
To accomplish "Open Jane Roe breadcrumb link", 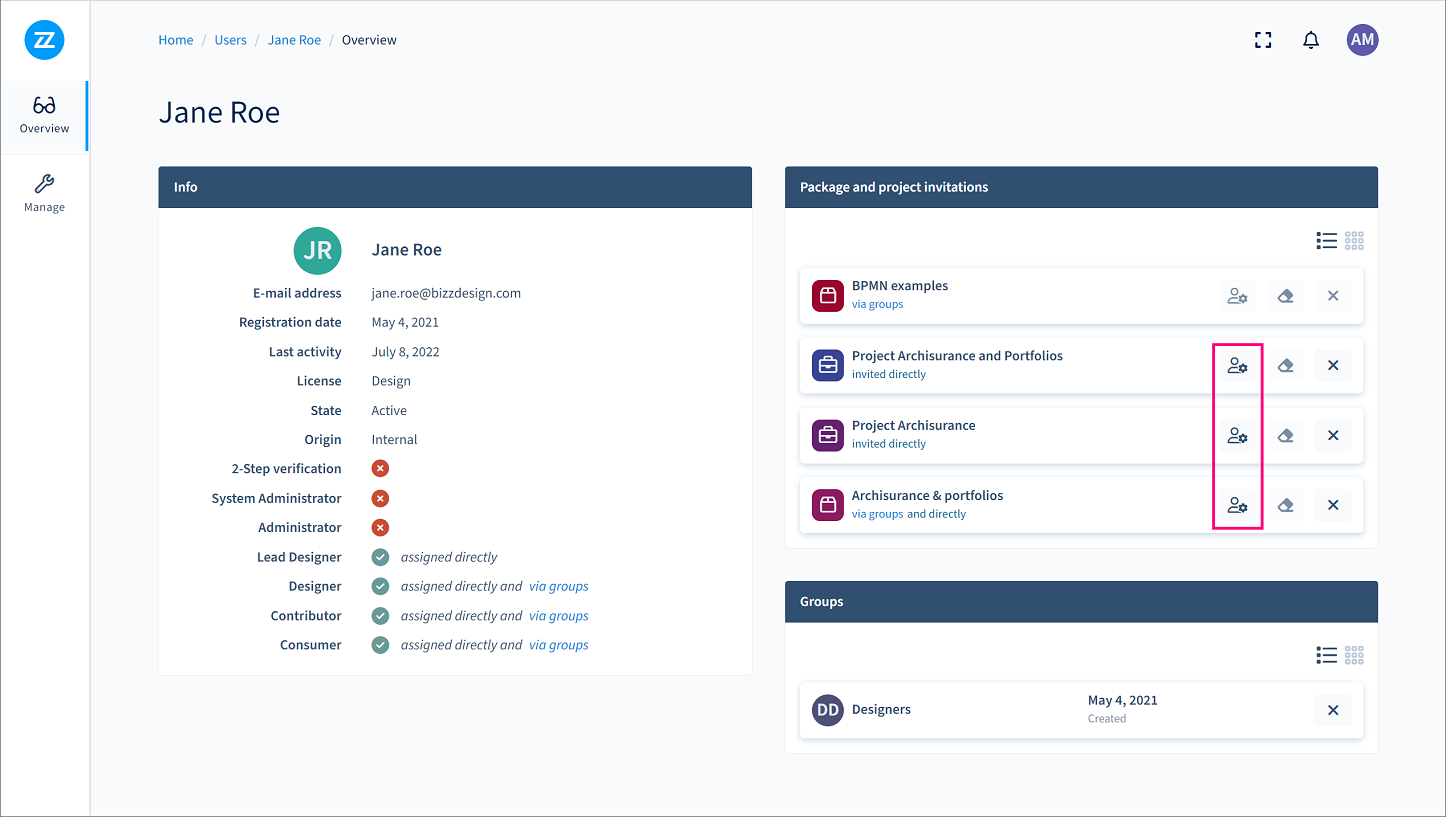I will tap(294, 40).
